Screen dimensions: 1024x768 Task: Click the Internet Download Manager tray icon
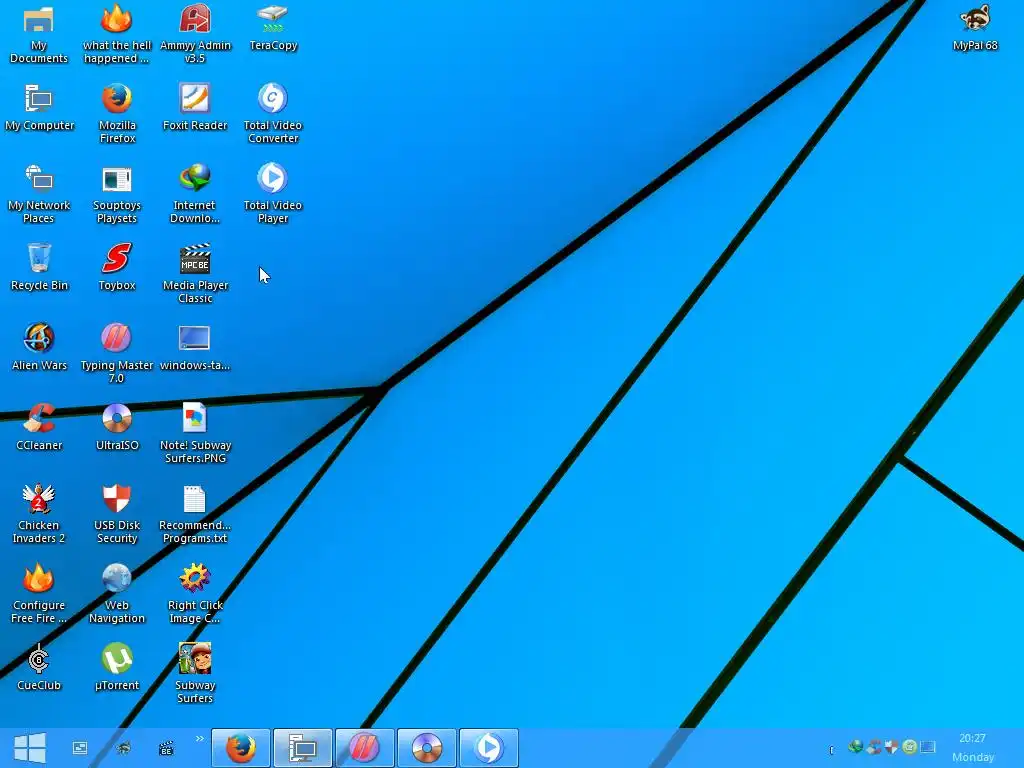click(x=856, y=746)
